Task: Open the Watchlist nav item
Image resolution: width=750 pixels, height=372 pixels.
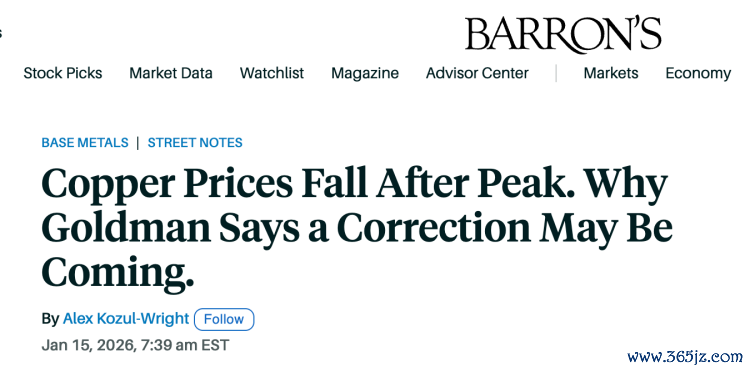Action: click(272, 73)
